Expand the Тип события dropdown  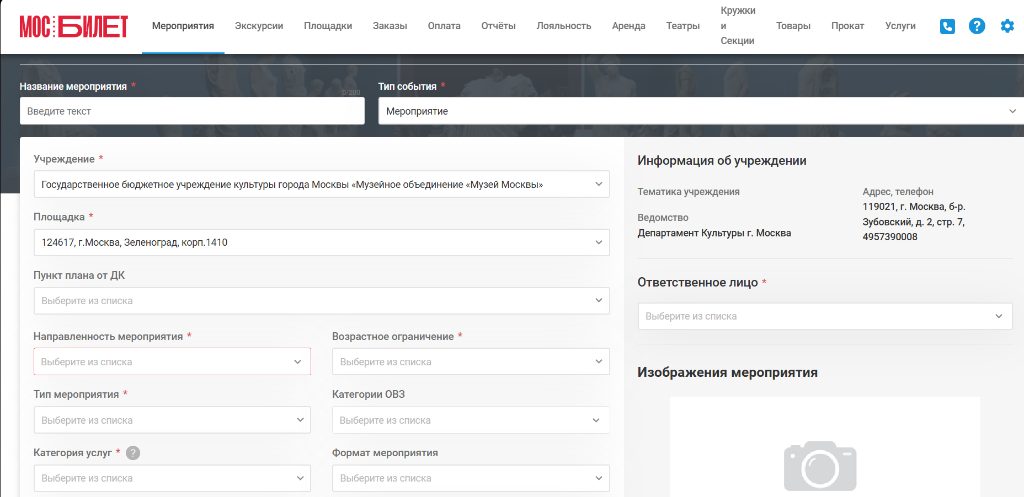click(701, 111)
